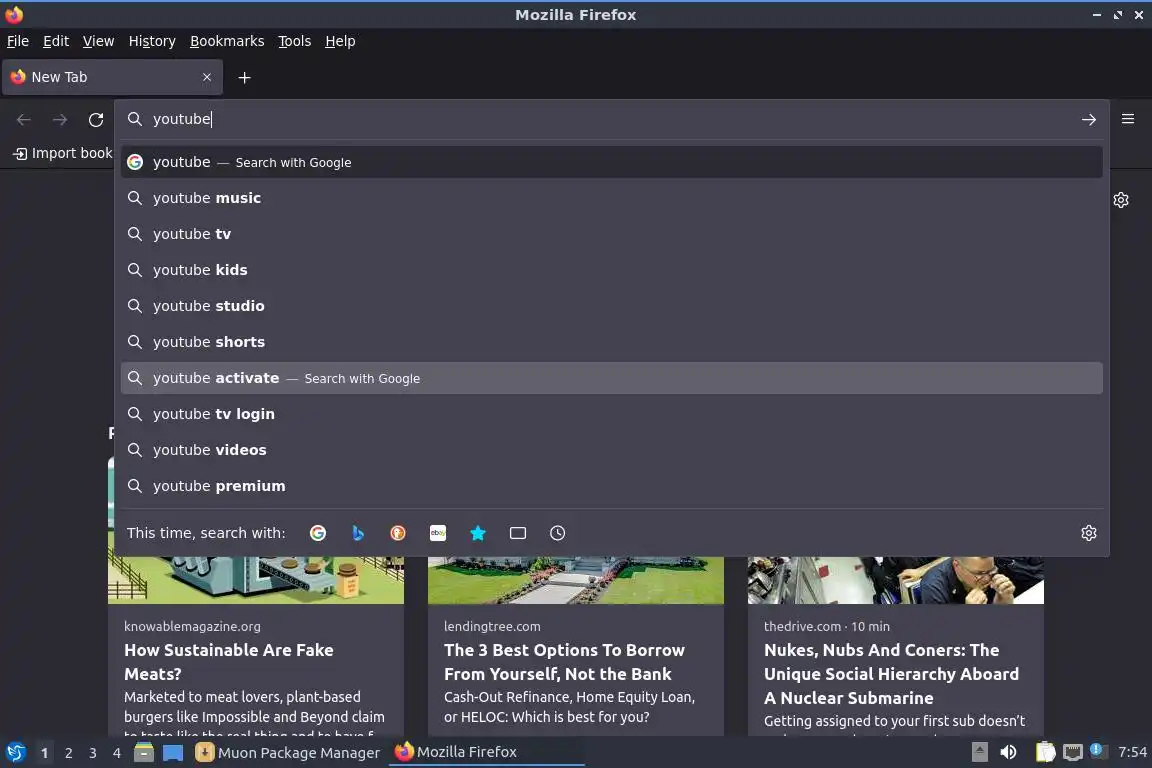Open the File menu
The image size is (1152, 768).
click(x=18, y=41)
